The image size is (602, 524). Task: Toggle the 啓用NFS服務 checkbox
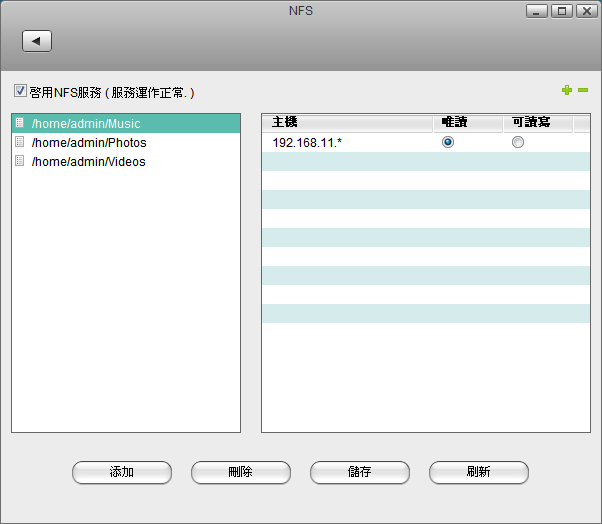[x=20, y=91]
